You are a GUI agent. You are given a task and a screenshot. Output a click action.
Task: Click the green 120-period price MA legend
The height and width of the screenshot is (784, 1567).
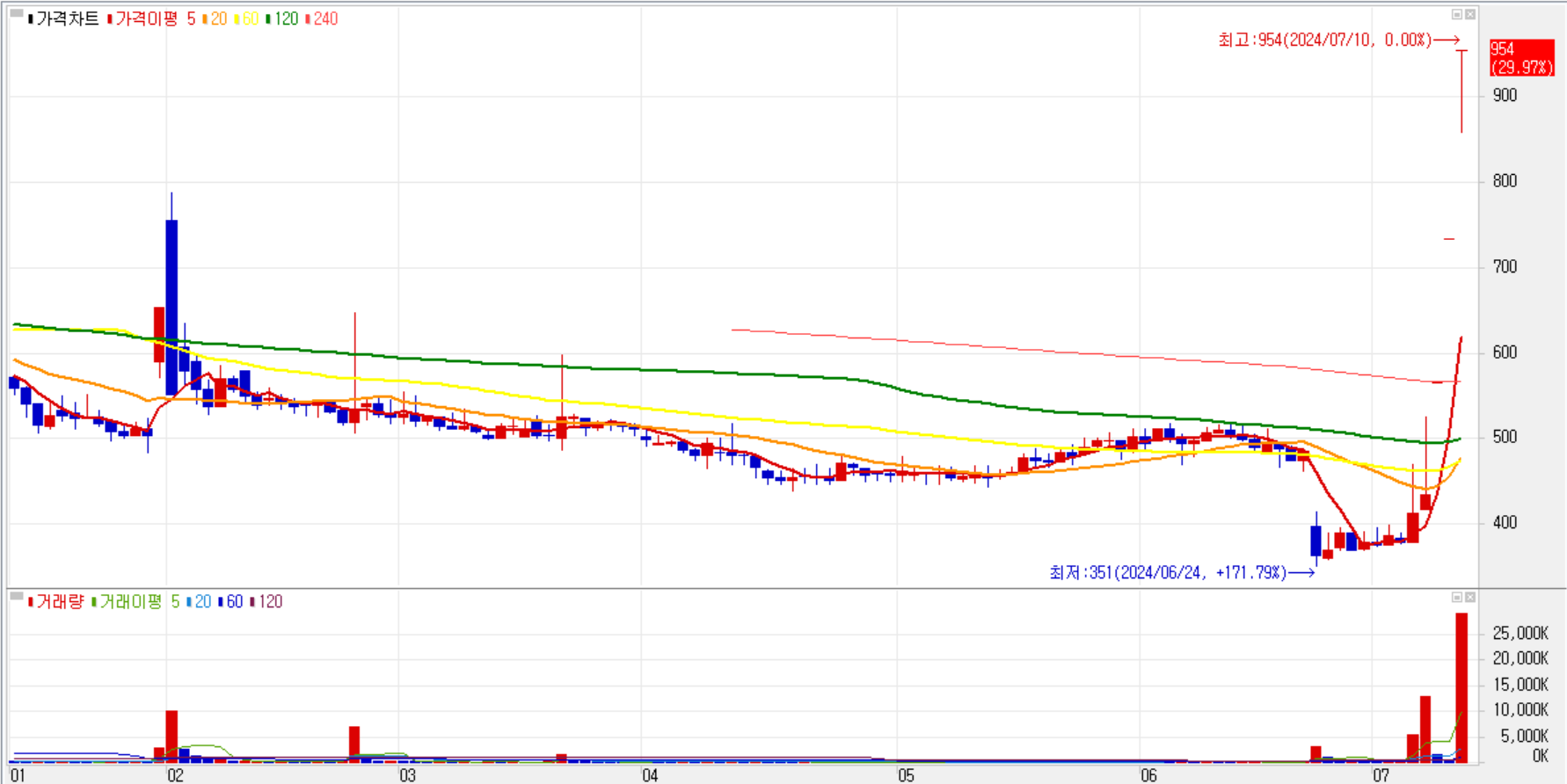282,18
